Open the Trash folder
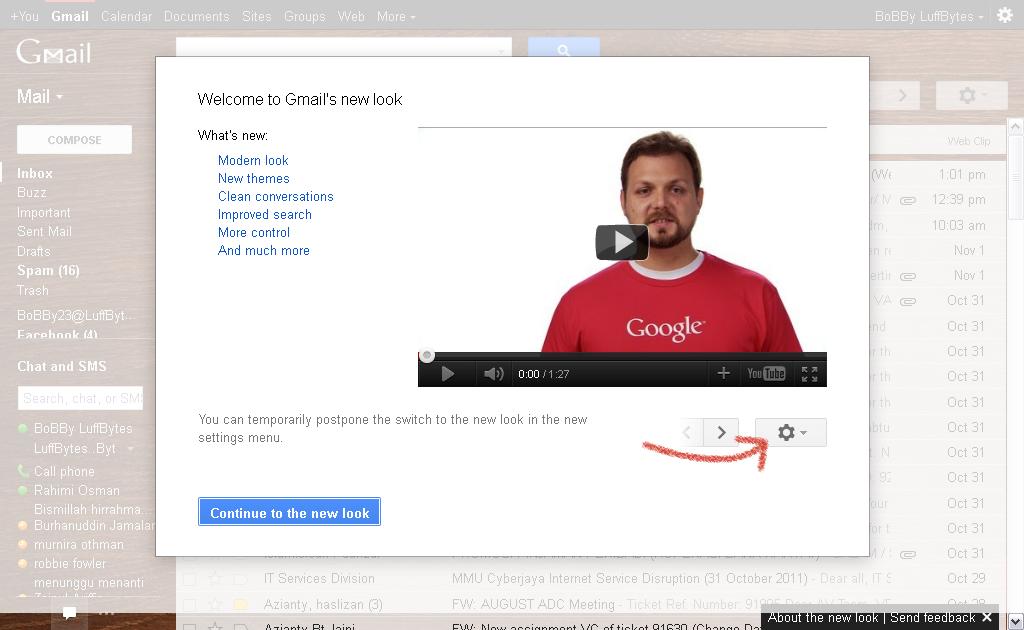Image resolution: width=1024 pixels, height=630 pixels. tap(33, 290)
